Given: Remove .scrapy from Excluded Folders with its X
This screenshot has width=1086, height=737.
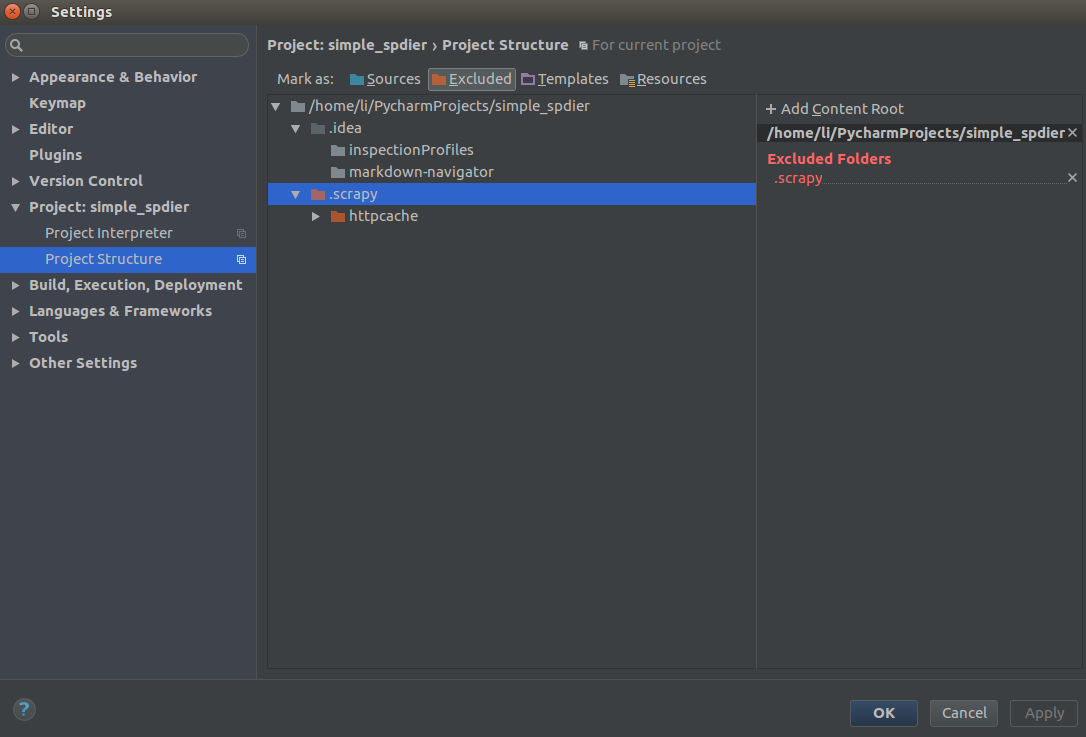Looking at the screenshot, I should [1072, 177].
